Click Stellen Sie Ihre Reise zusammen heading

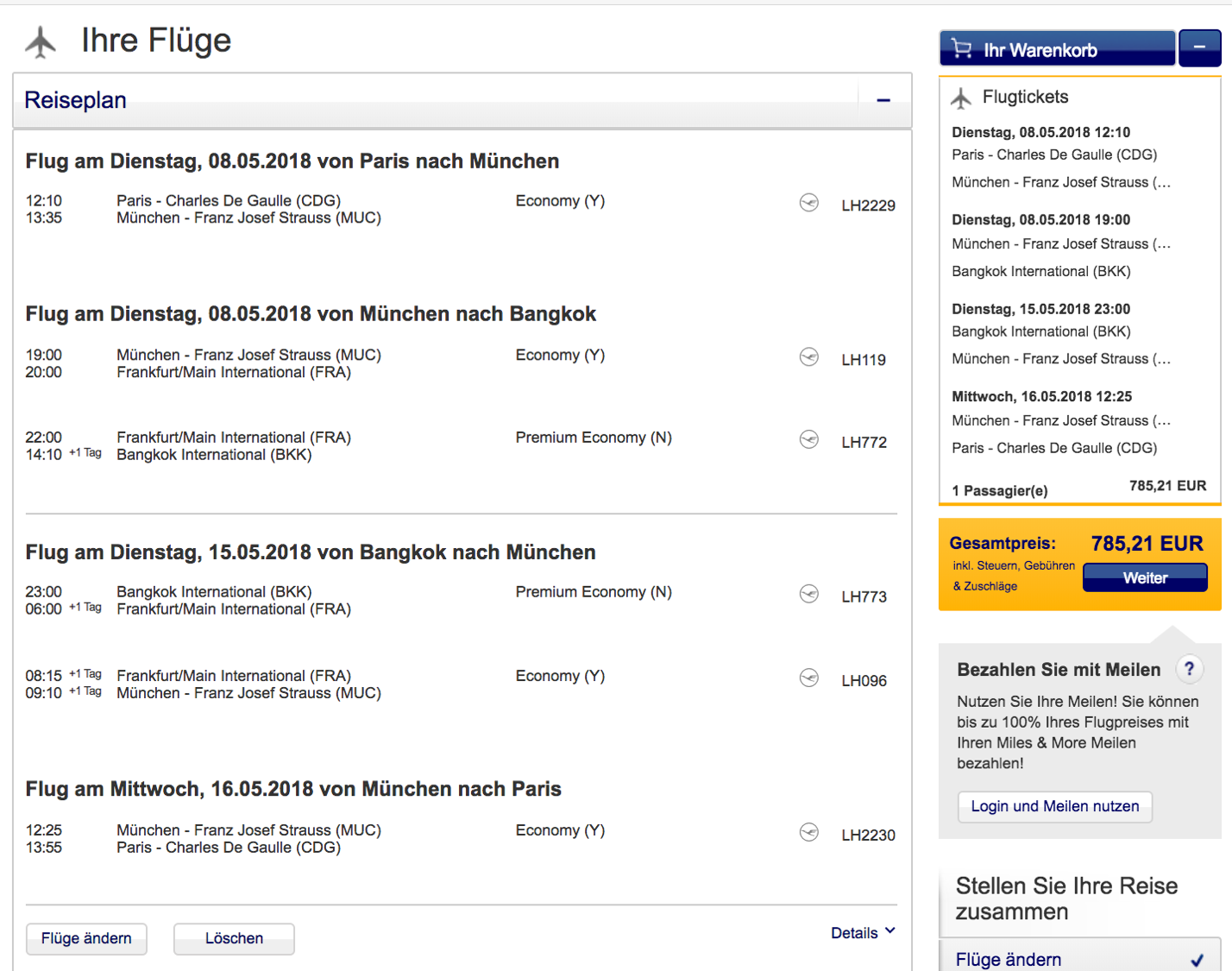[1066, 898]
